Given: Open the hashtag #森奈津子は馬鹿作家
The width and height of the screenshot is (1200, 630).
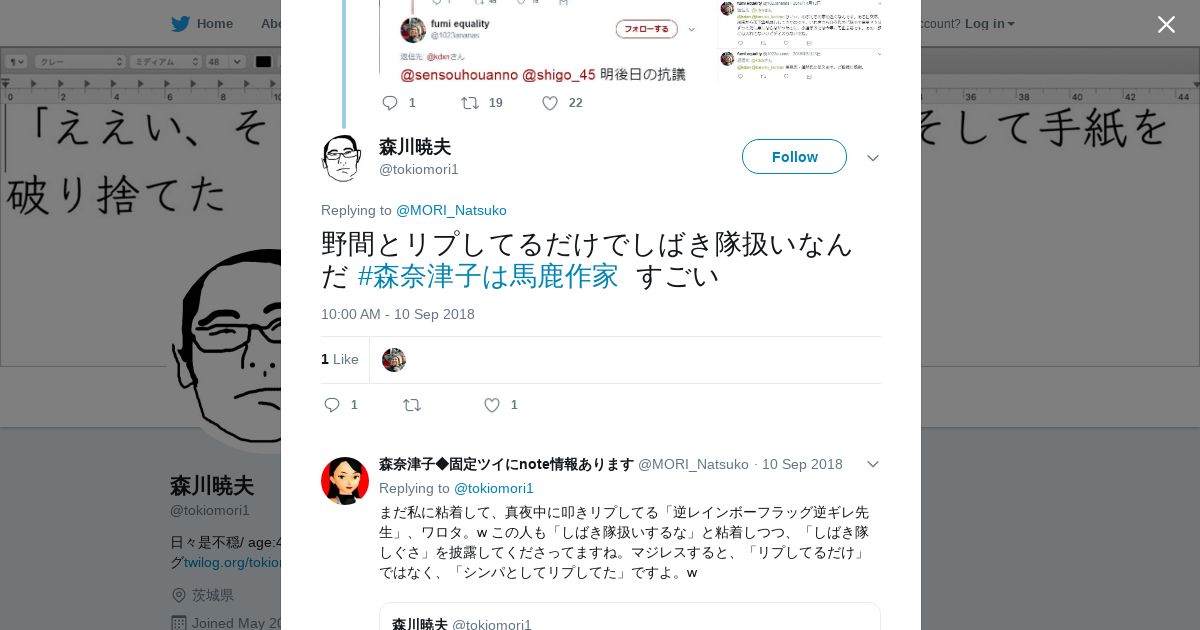Looking at the screenshot, I should click(x=488, y=276).
